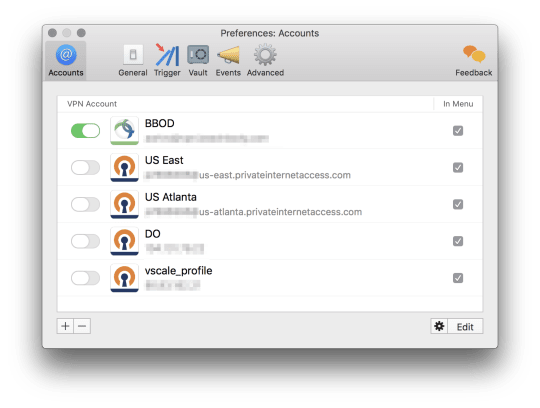Screen dimensions: 540x408
Task: Click the BBOD AnyConnect account icon
Action: click(124, 130)
